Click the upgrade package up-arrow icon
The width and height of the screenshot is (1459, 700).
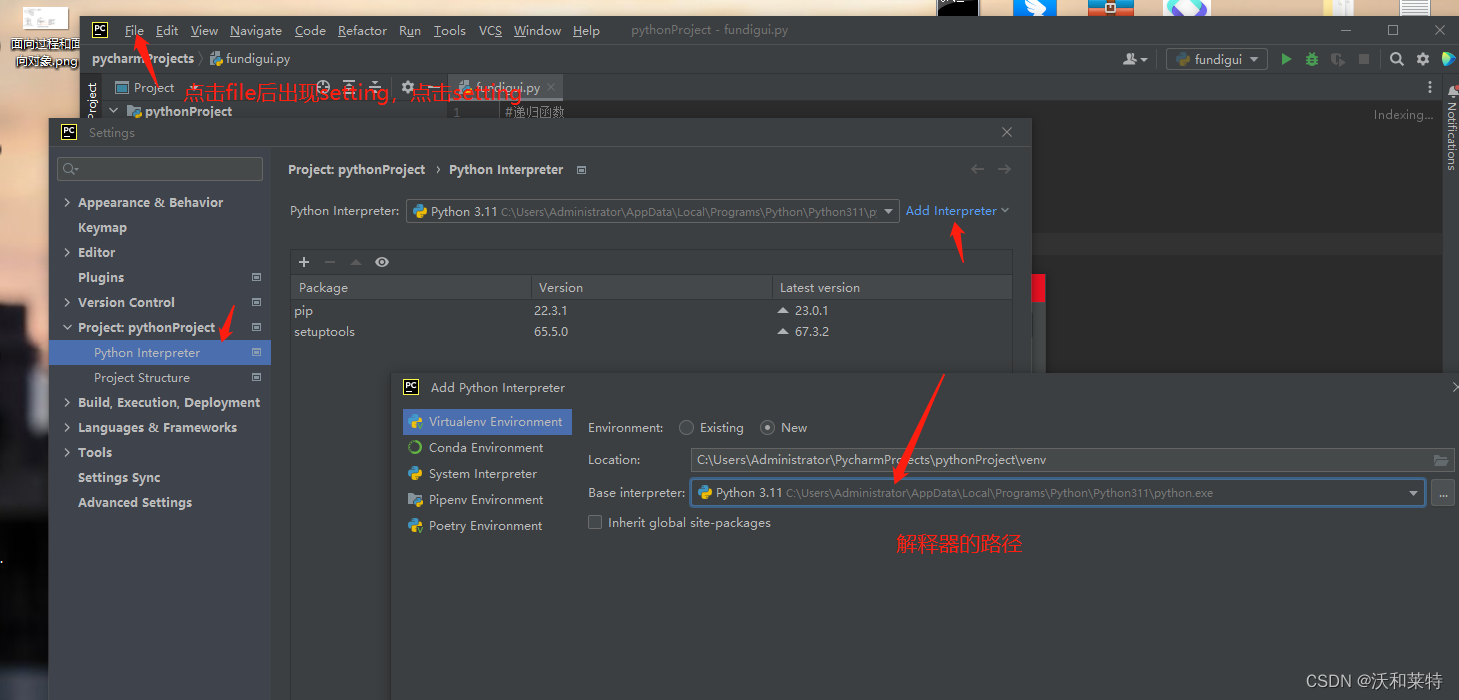pyautogui.click(x=356, y=262)
